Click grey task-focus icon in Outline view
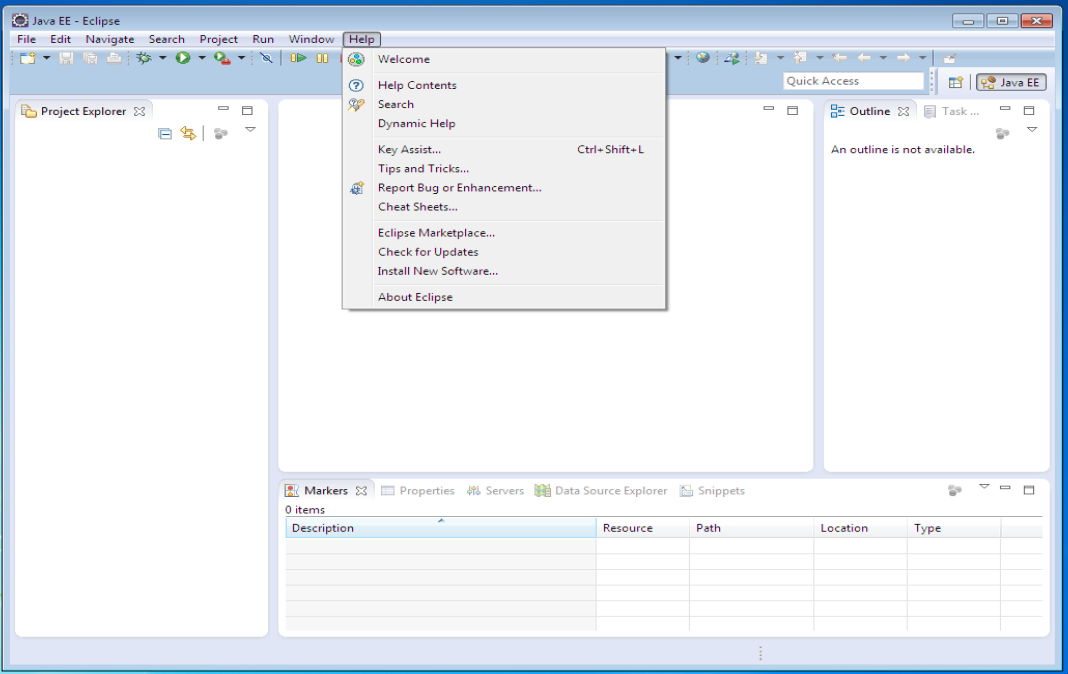 click(x=1003, y=133)
